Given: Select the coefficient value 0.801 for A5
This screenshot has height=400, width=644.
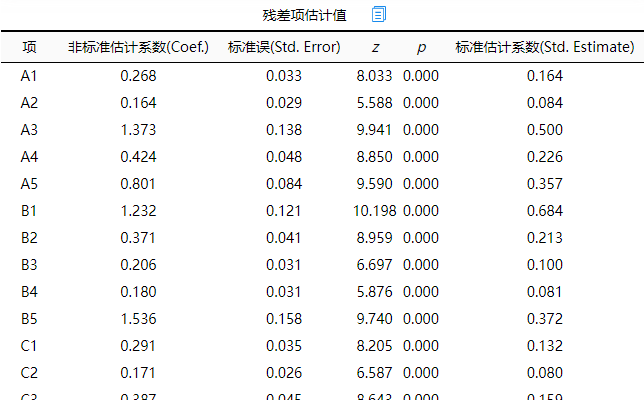Looking at the screenshot, I should click(138, 183).
